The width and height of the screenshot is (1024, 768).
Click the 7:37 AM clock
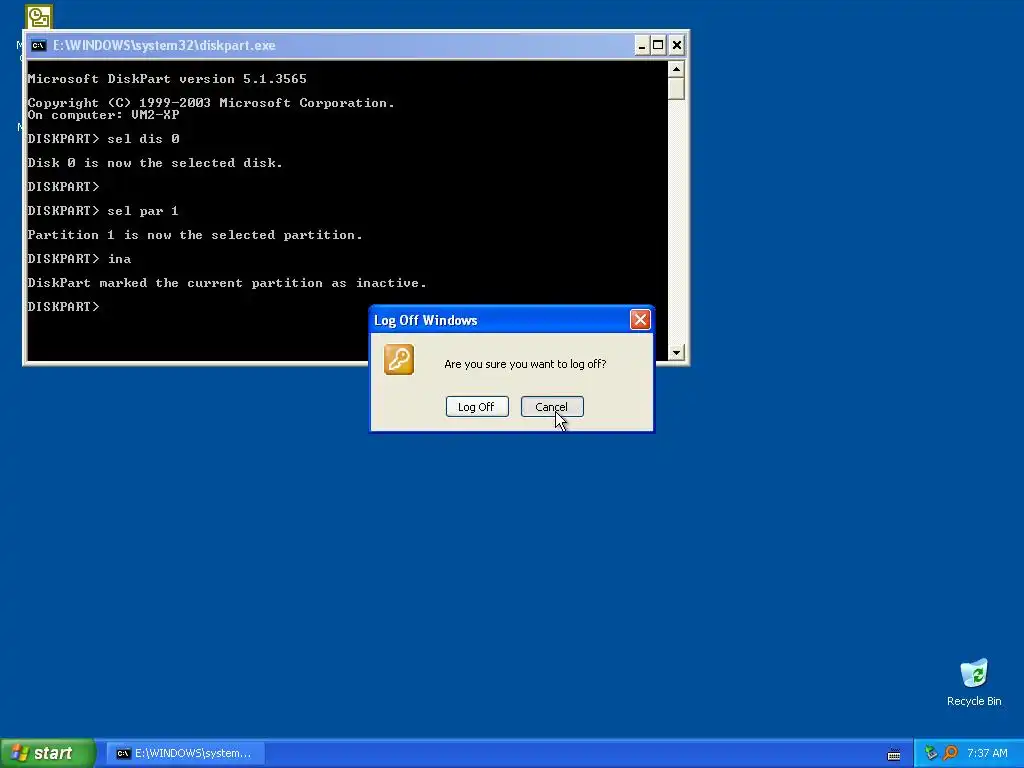tap(987, 753)
